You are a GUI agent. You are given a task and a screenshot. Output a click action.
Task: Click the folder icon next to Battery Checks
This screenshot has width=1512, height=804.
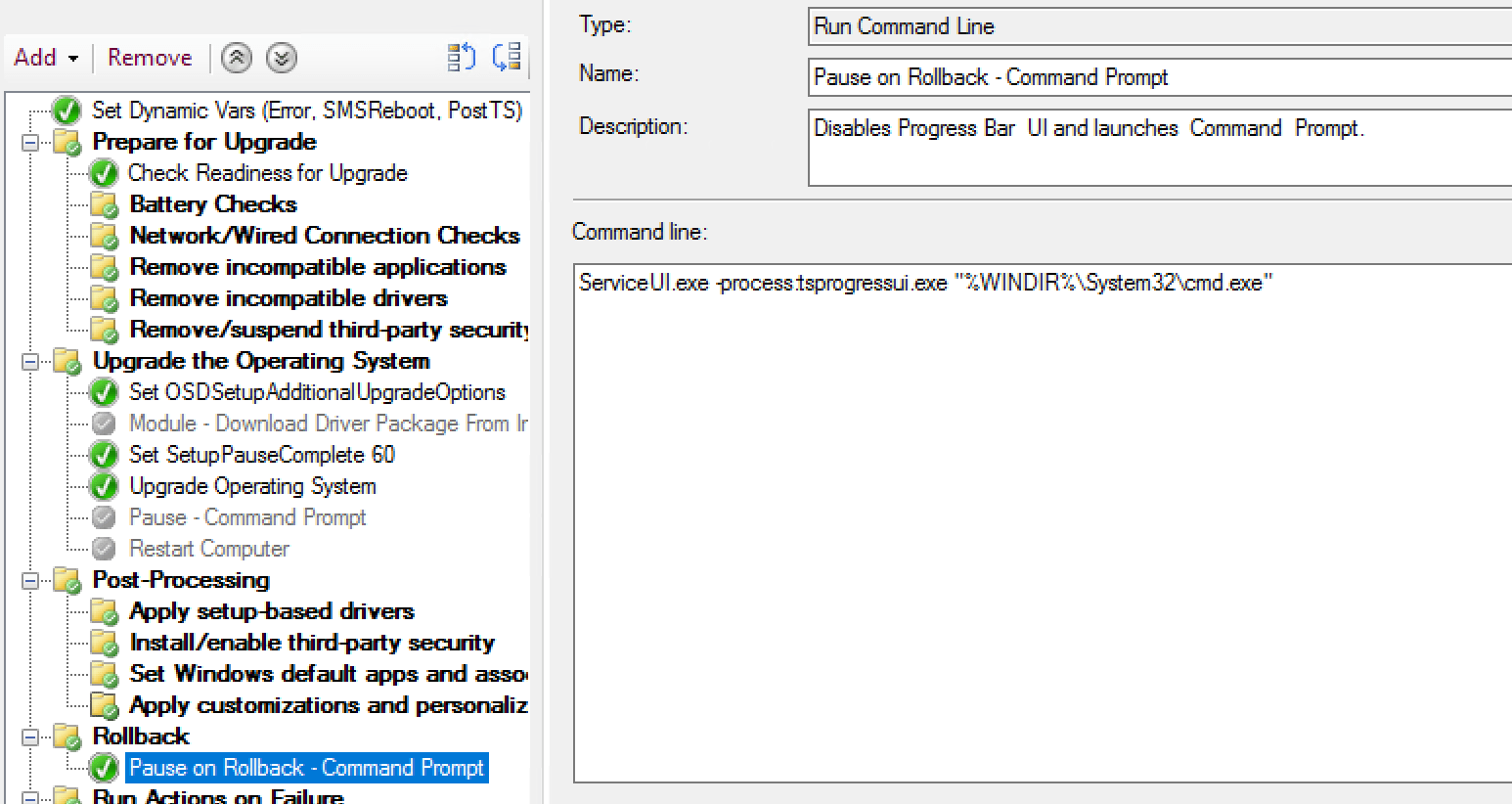(x=104, y=204)
